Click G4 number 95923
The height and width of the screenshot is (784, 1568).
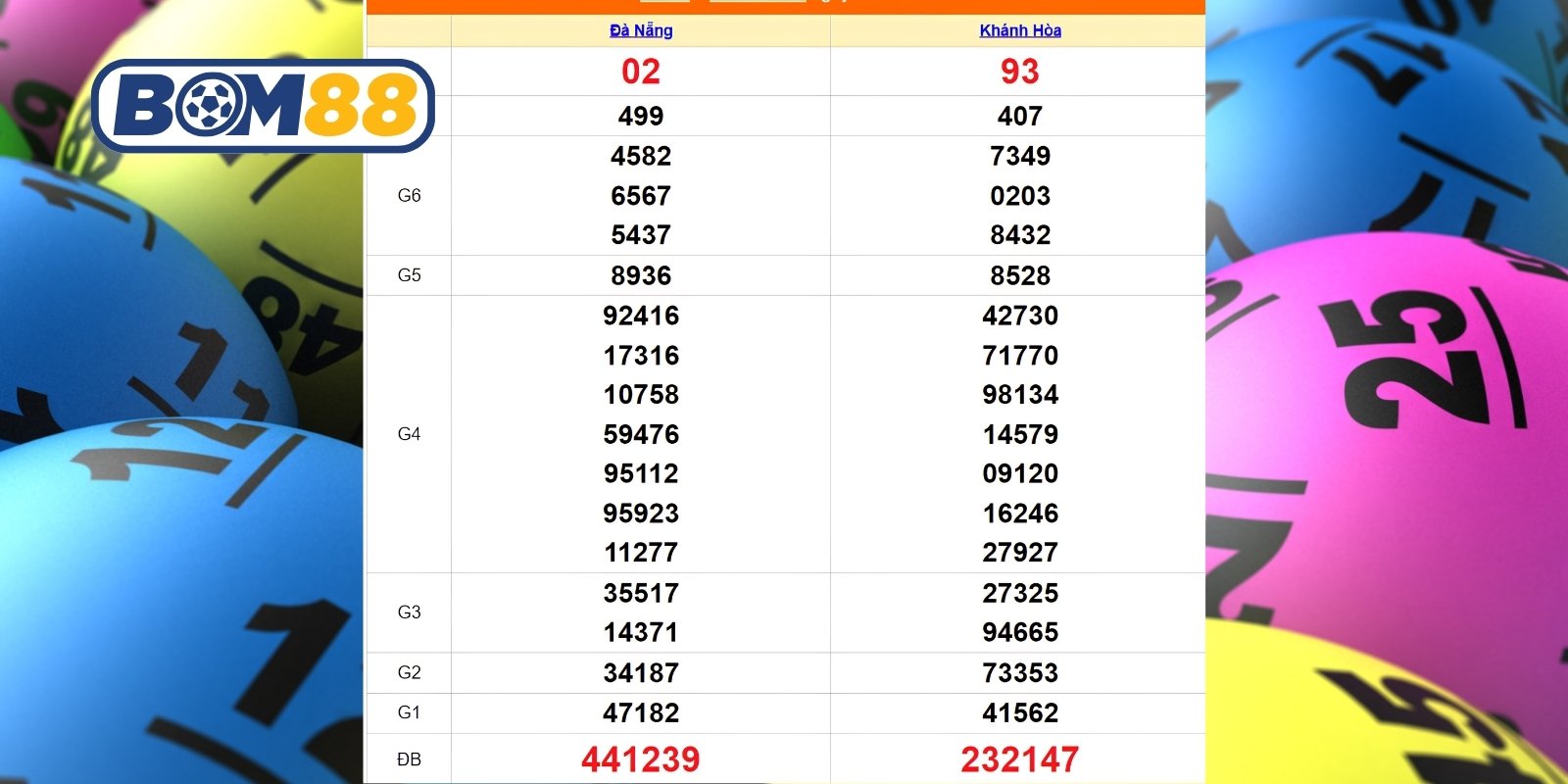point(641,514)
